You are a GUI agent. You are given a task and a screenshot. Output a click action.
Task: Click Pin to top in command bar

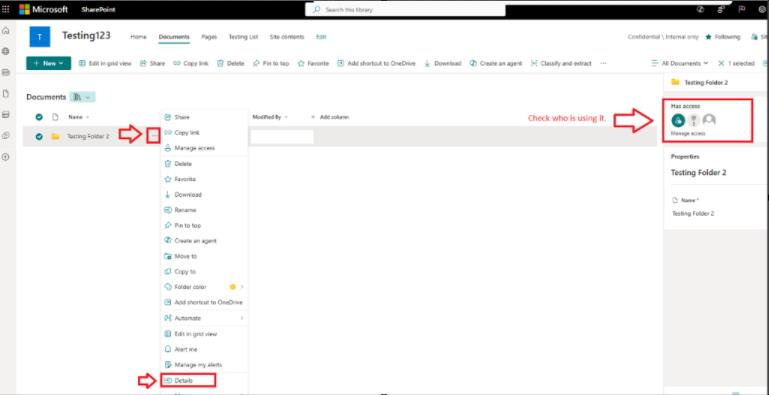click(271, 63)
